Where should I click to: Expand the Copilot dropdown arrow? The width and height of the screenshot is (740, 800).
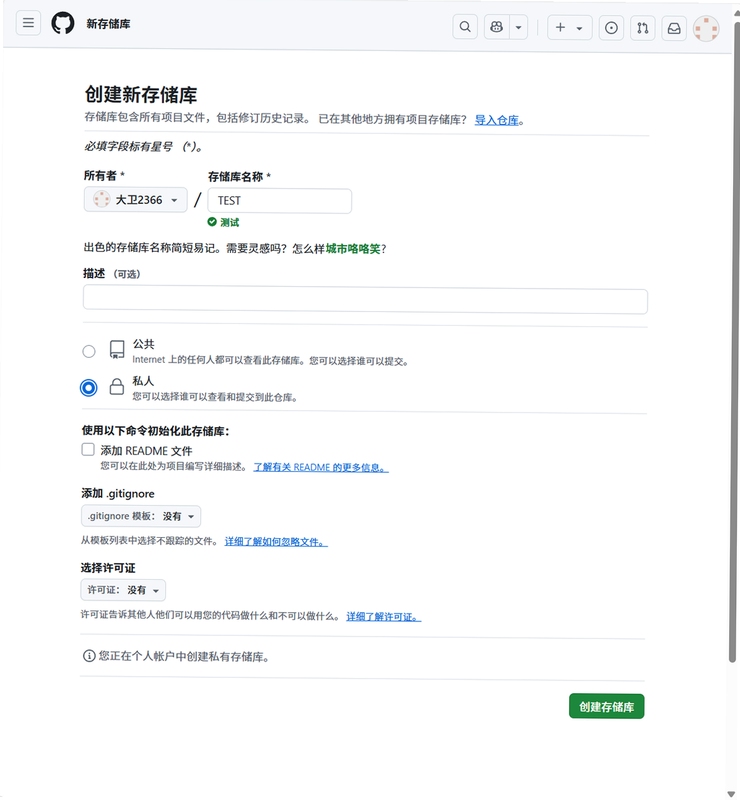point(519,27)
